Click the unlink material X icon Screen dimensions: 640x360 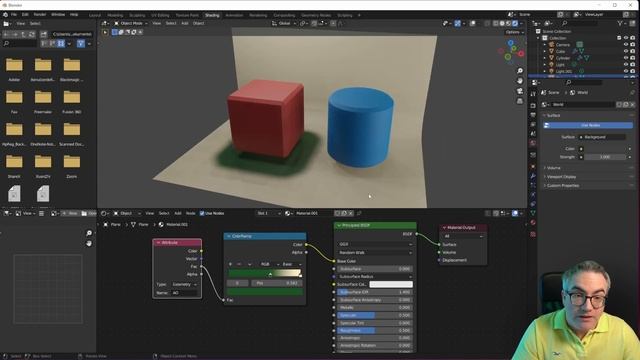[x=350, y=213]
